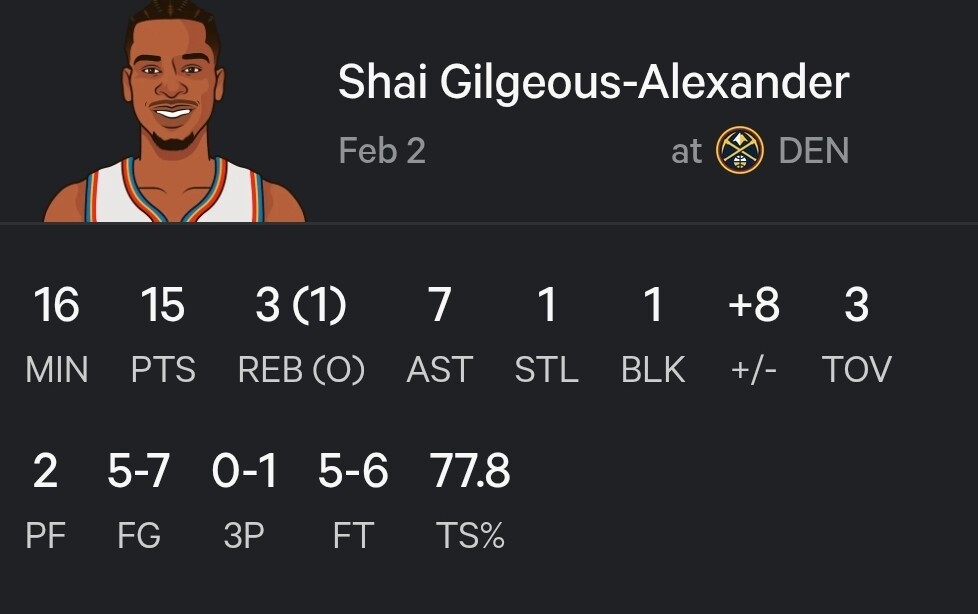Click the STL steals label

click(x=546, y=370)
